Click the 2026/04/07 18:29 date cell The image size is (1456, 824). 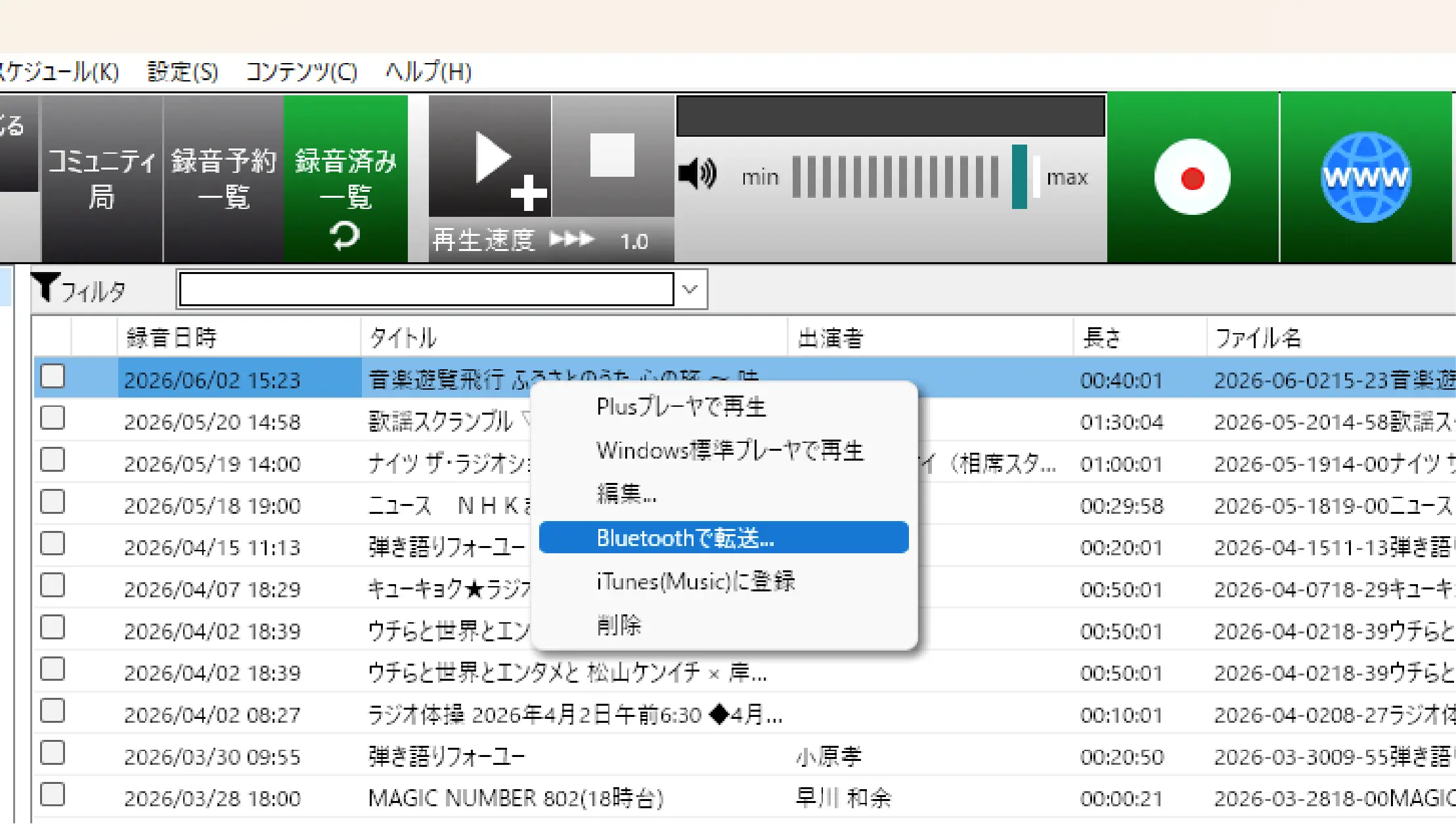click(212, 589)
